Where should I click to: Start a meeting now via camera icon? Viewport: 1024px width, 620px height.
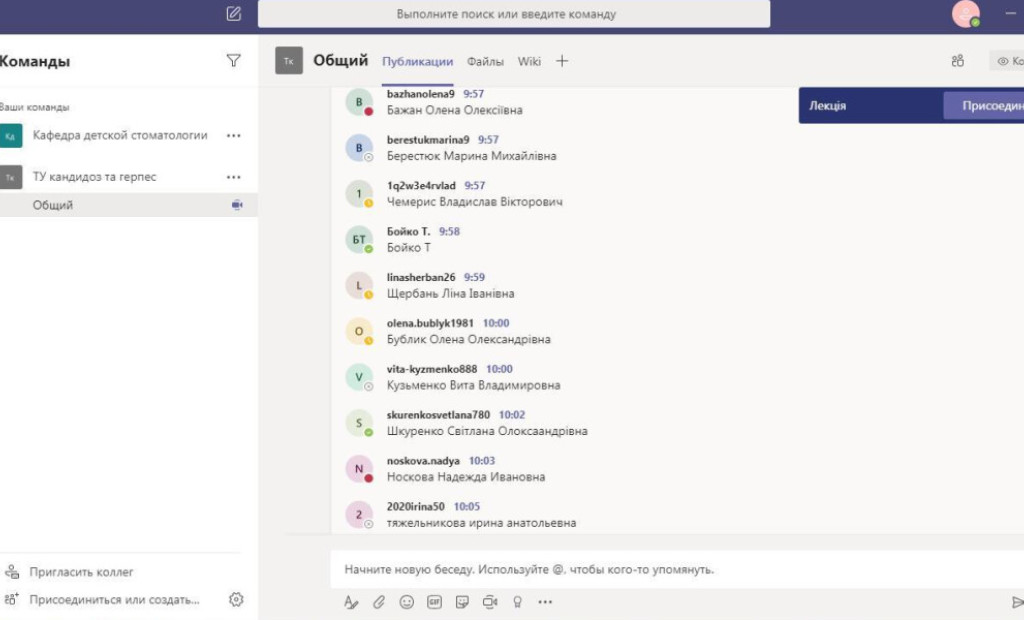click(490, 602)
